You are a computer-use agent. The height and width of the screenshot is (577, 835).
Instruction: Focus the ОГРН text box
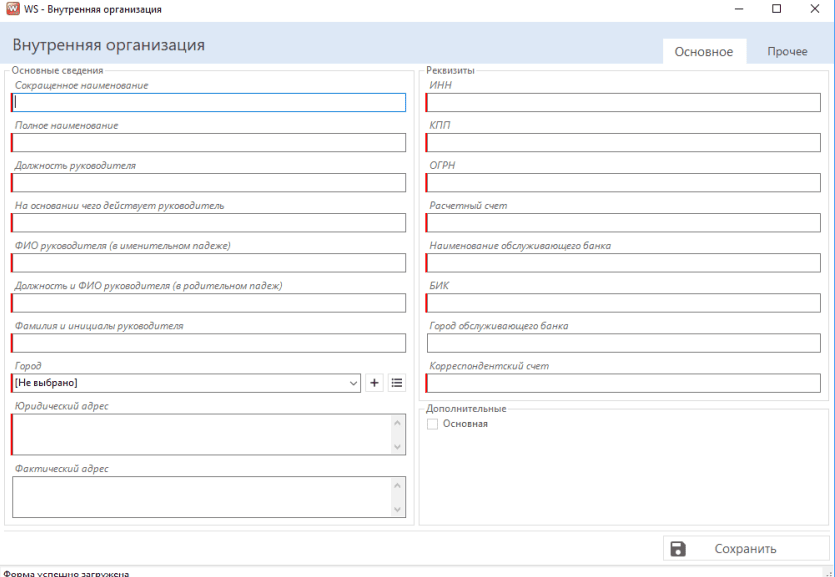pyautogui.click(x=624, y=182)
